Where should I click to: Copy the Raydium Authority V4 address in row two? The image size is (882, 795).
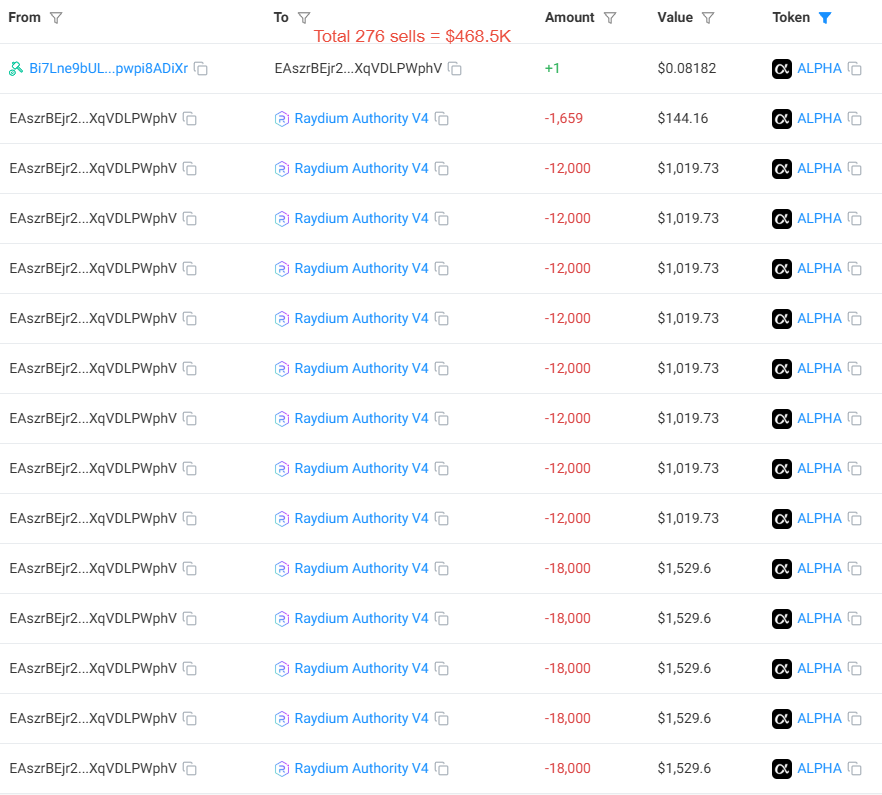pyautogui.click(x=443, y=118)
